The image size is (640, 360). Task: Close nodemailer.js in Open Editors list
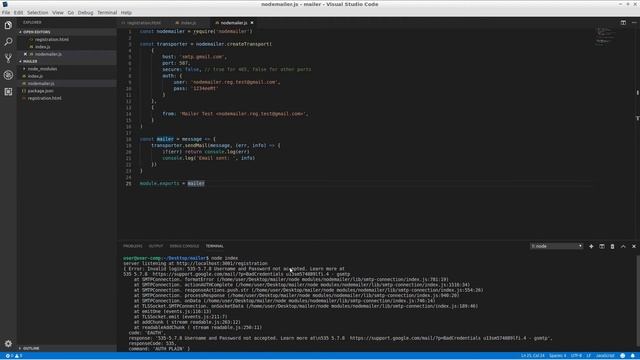25,54
